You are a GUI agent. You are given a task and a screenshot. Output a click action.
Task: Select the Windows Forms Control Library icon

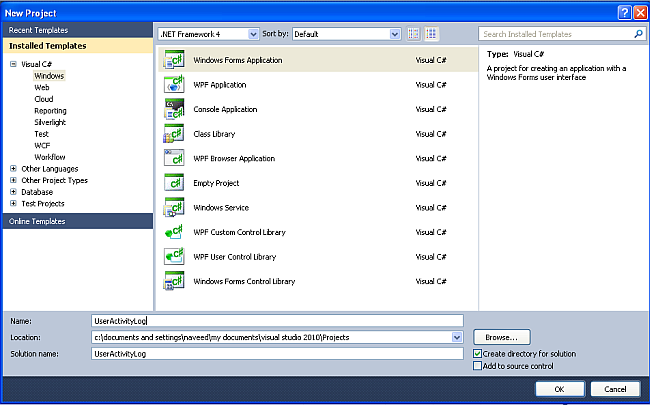pos(174,281)
